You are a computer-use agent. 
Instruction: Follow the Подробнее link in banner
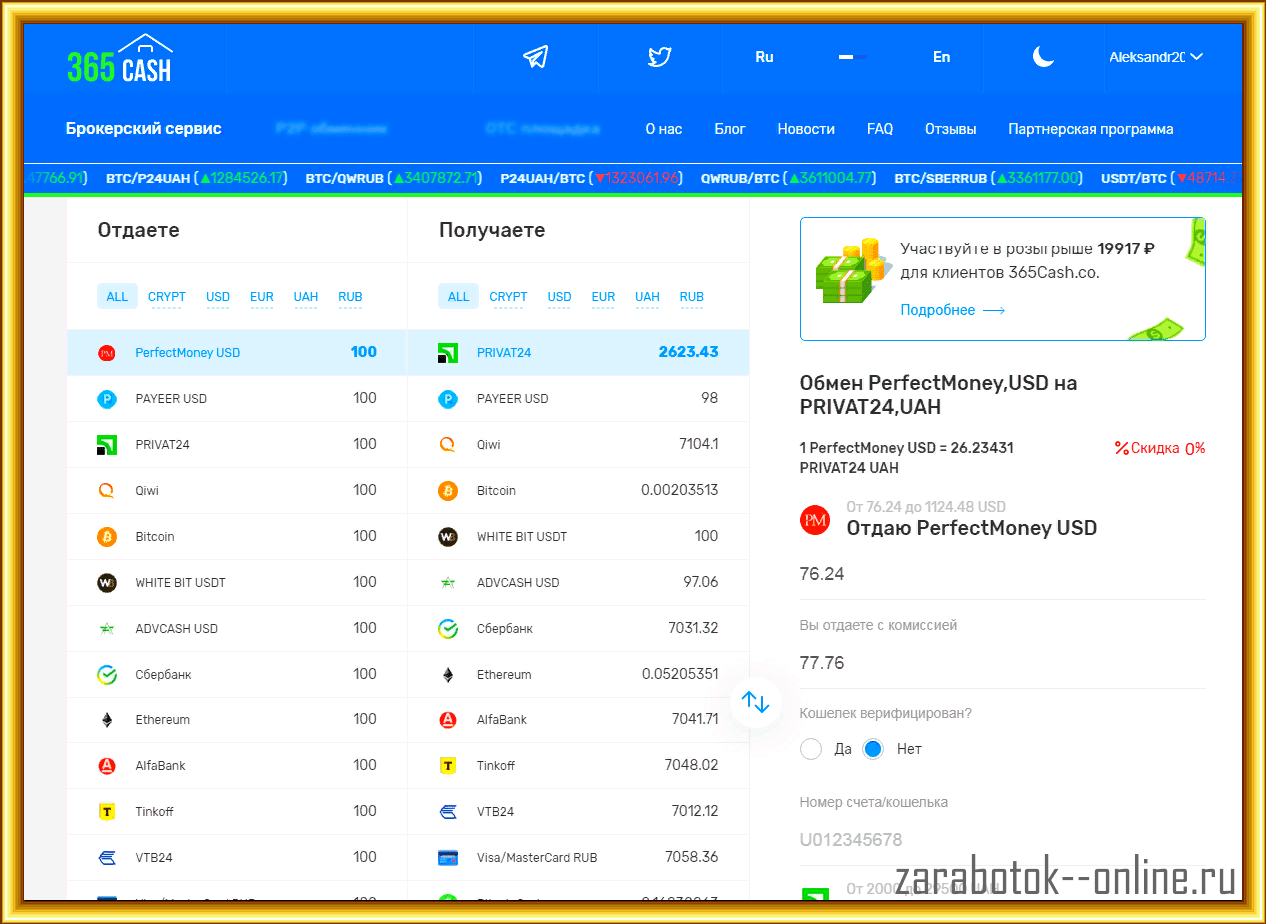click(952, 310)
